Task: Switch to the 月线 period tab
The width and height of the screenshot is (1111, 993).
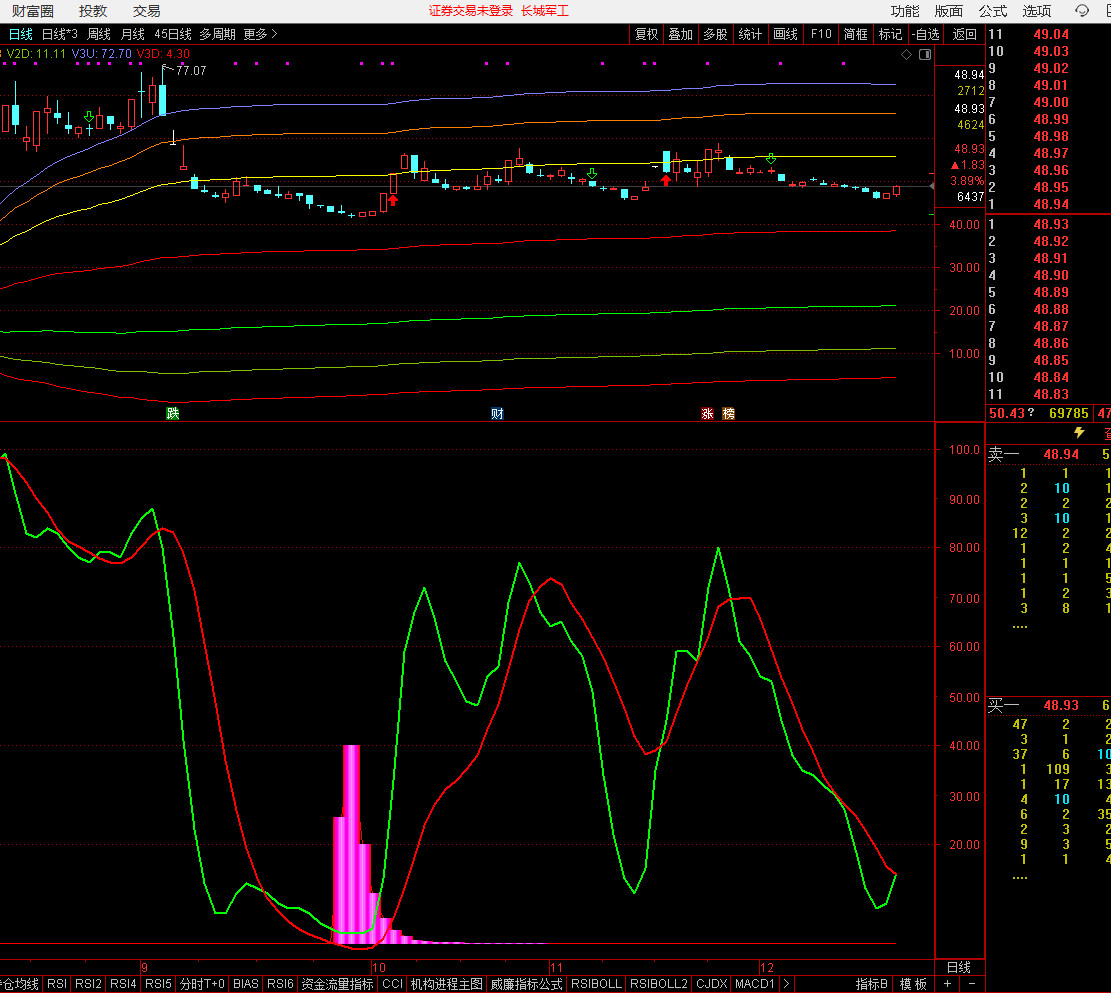Action: 132,34
